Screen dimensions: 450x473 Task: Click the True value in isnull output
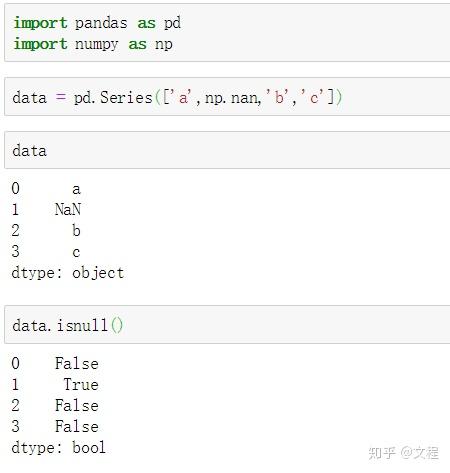point(81,384)
